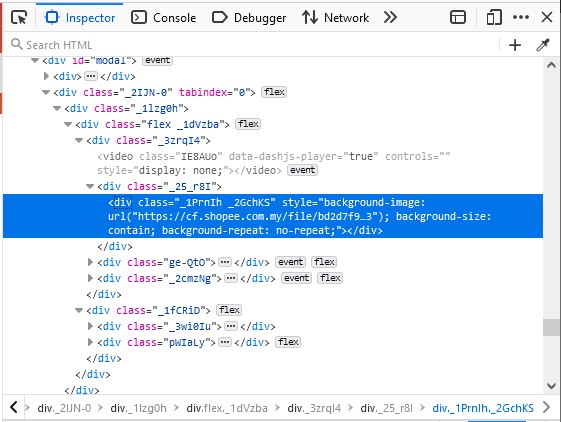Viewport: 561px width, 422px height.
Task: Collapse the _3zrqI4 div node
Action: coord(79,141)
